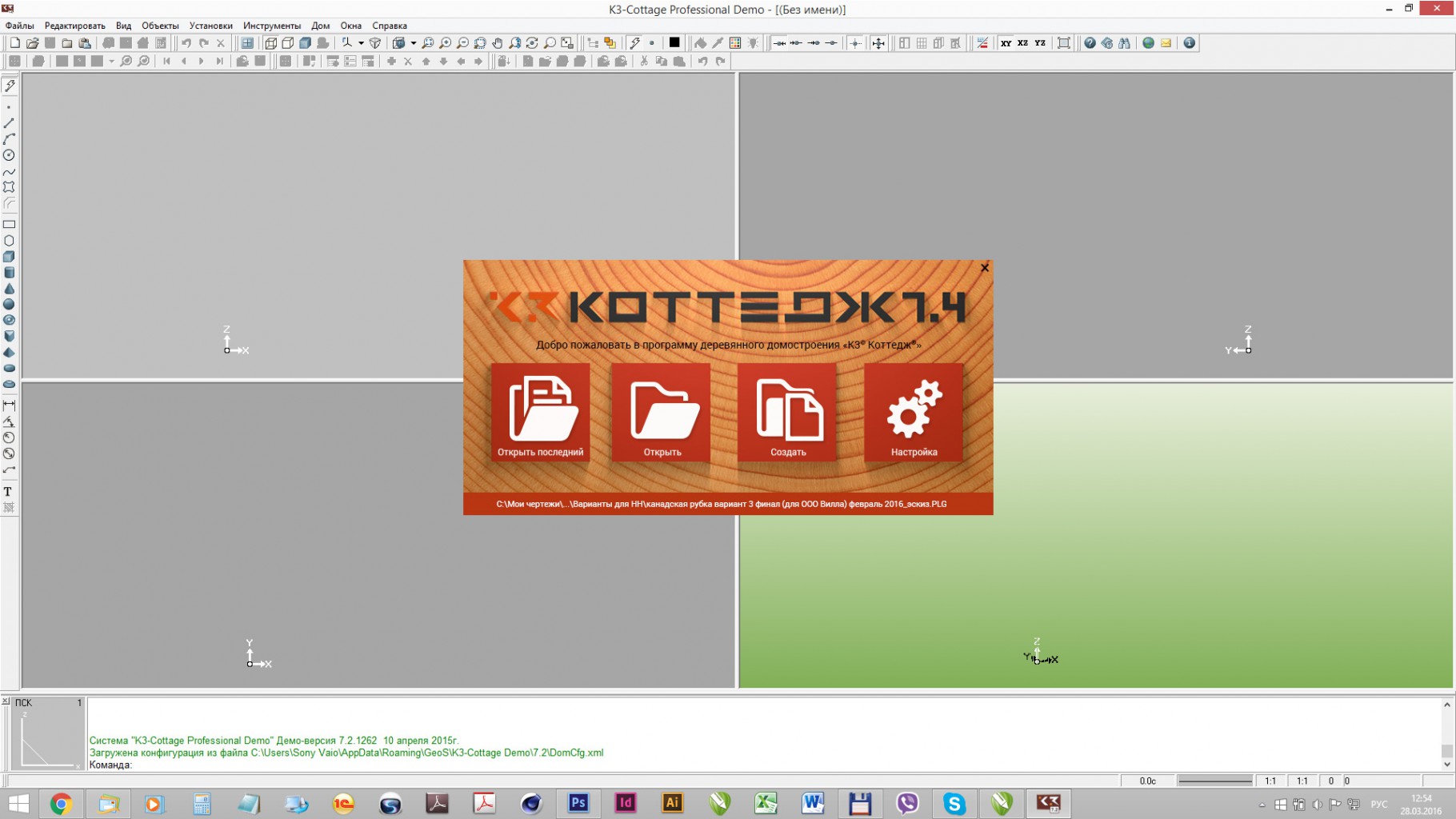The width and height of the screenshot is (1456, 819).
Task: Click the Открыть последний button
Action: click(541, 413)
